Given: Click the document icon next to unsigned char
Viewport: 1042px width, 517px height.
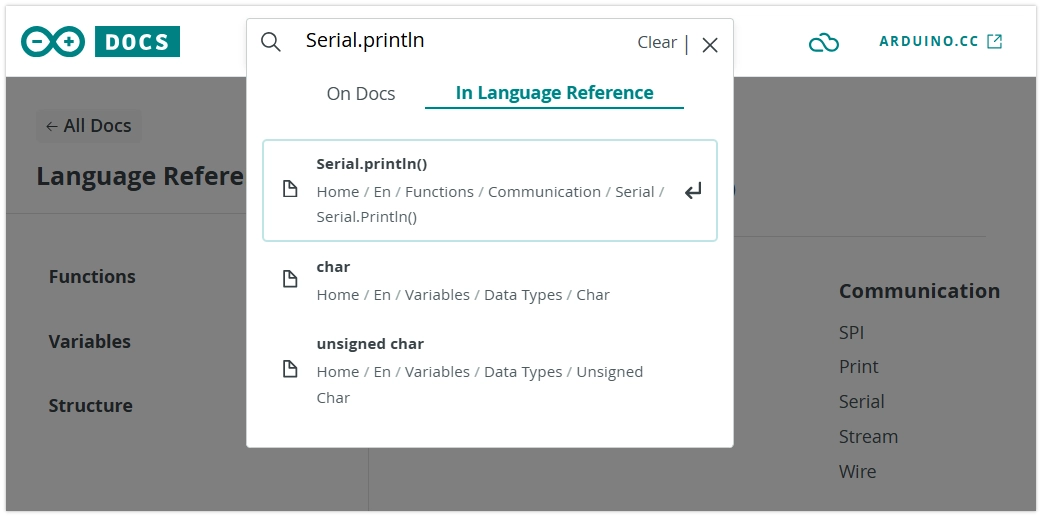Looking at the screenshot, I should (x=290, y=370).
